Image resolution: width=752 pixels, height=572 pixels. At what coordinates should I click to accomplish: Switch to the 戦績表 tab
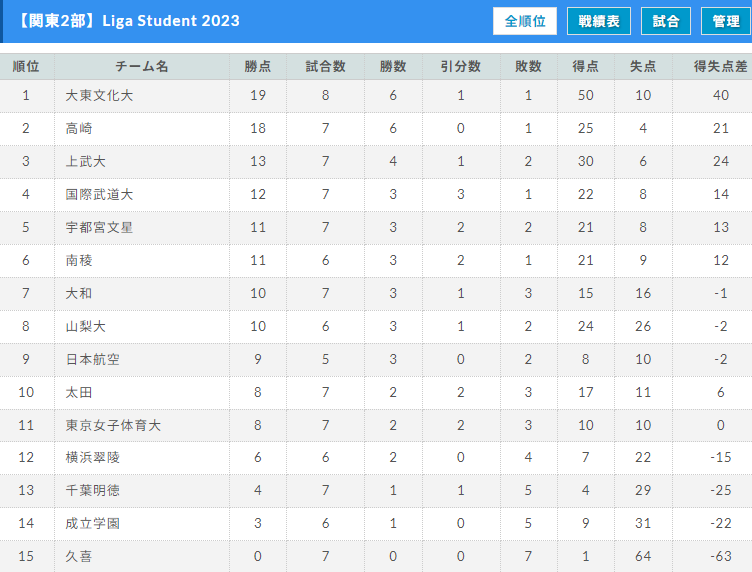click(x=599, y=21)
